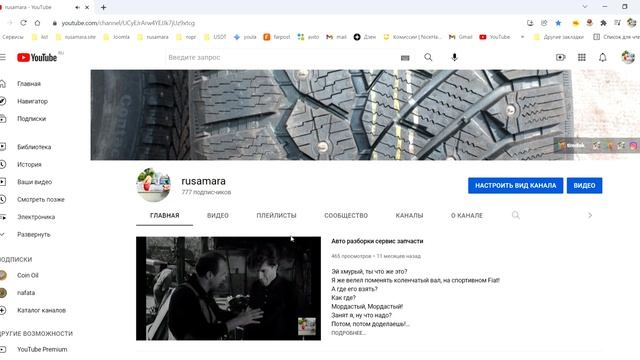
Task: Reload the page in the browser
Action: point(23,23)
